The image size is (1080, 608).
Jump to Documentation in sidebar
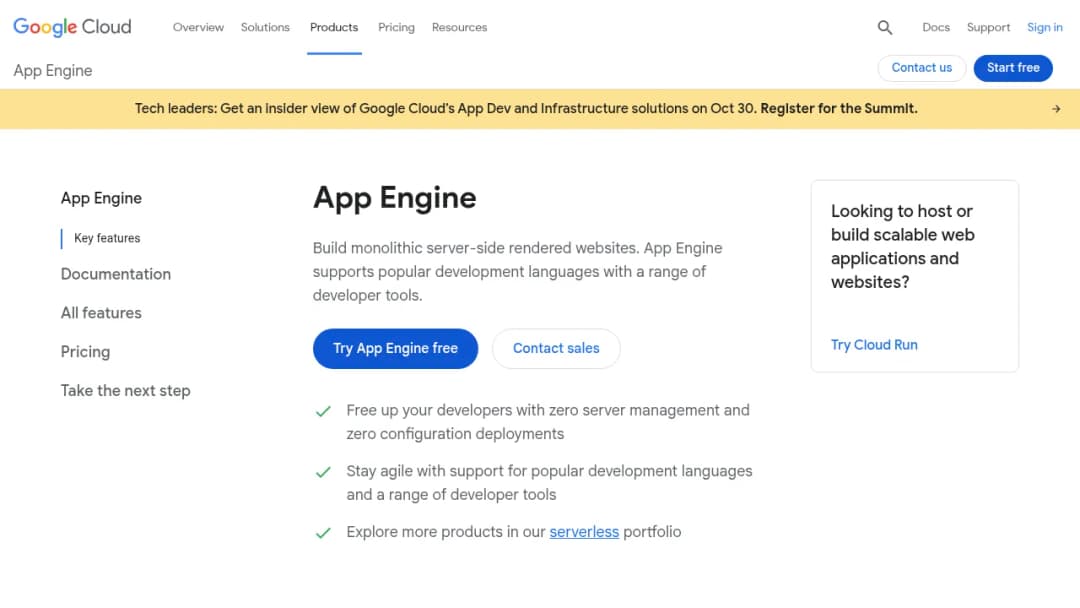pyautogui.click(x=116, y=274)
